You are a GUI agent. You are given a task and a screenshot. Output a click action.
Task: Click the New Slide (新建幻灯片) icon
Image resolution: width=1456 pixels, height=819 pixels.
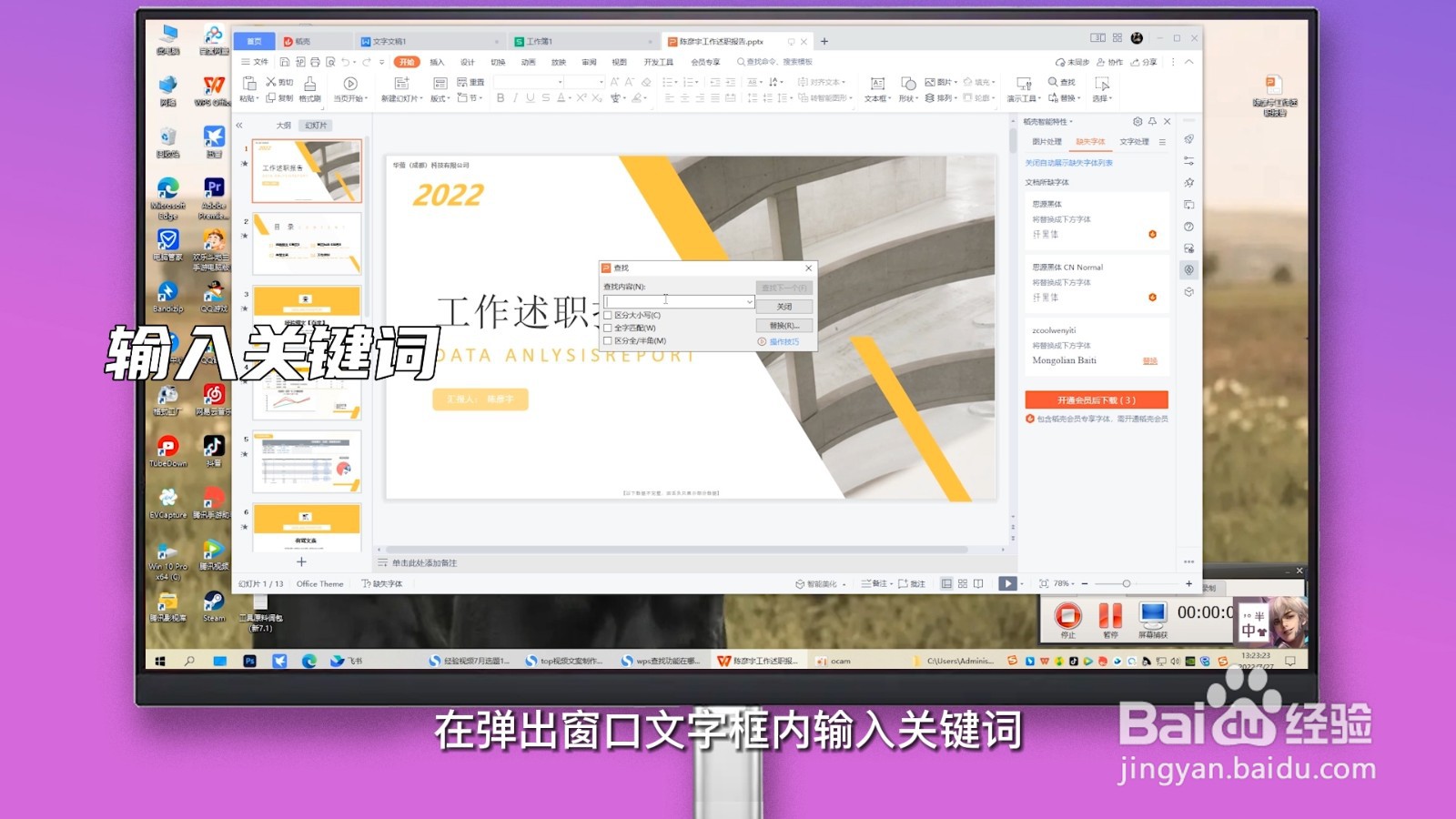402,83
